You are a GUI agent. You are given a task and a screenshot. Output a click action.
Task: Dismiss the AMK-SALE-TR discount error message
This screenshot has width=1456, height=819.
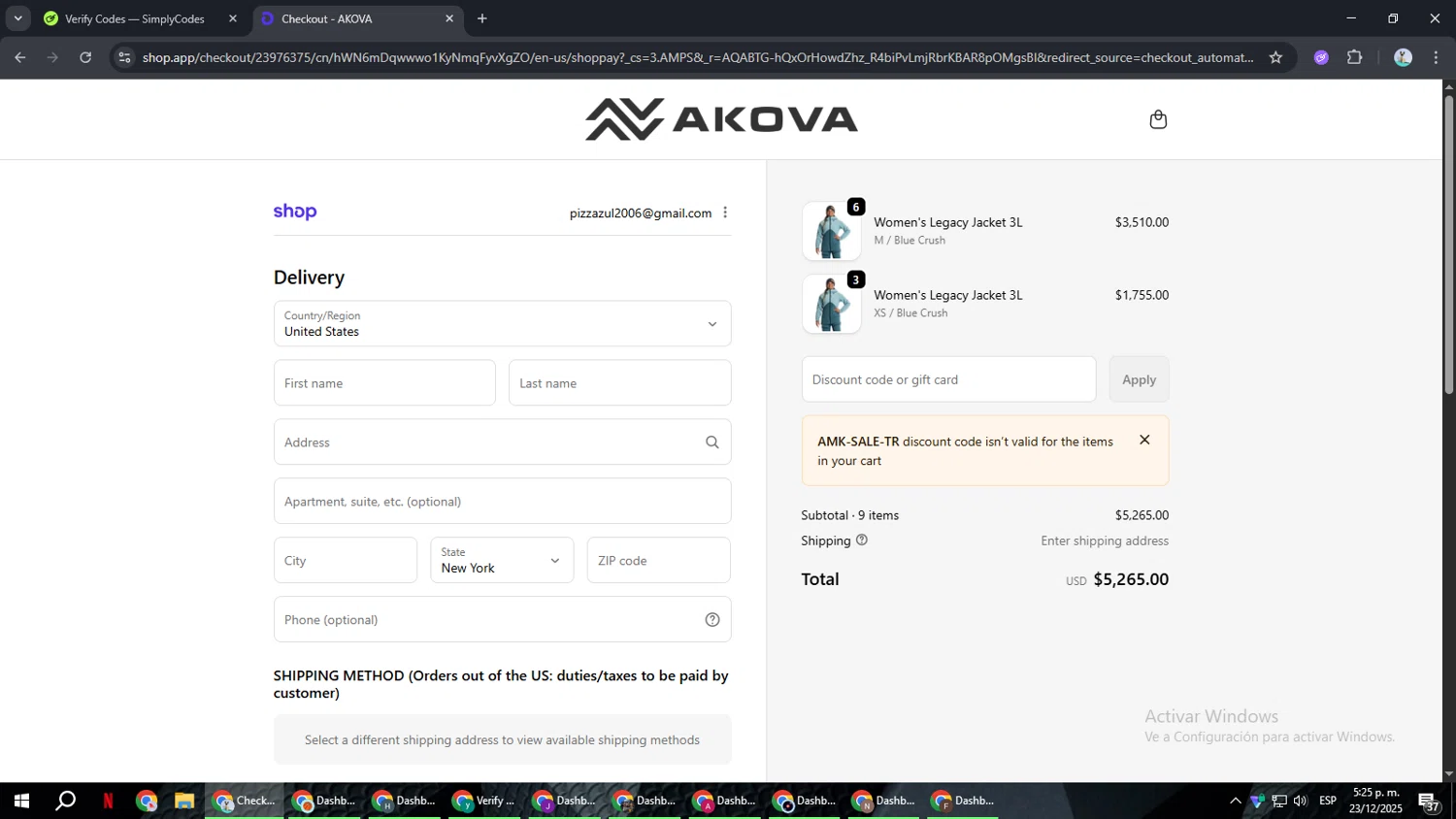tap(1144, 441)
